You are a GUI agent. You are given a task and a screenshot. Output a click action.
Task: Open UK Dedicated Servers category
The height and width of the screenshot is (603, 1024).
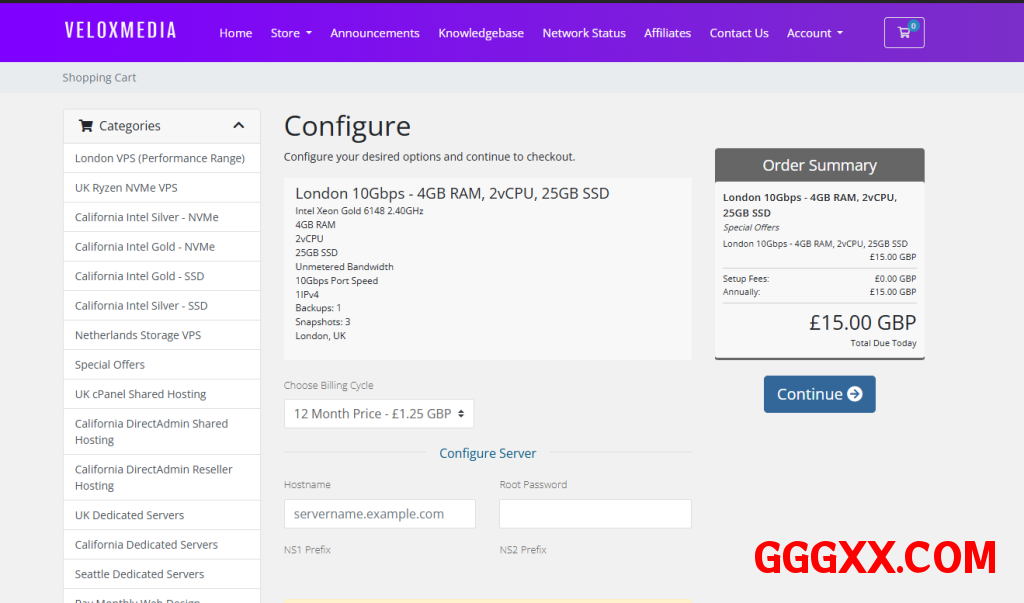click(x=130, y=515)
